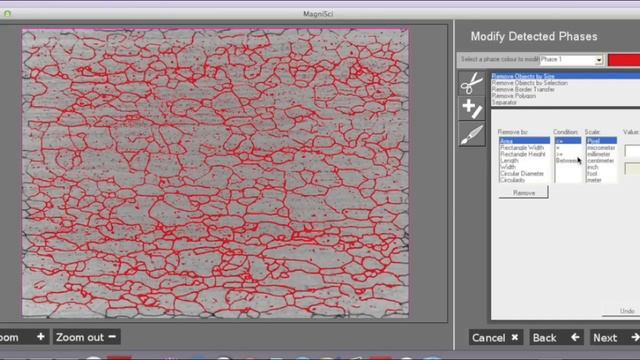Choose Area in Remove by list
640x360 pixels.
click(524, 141)
